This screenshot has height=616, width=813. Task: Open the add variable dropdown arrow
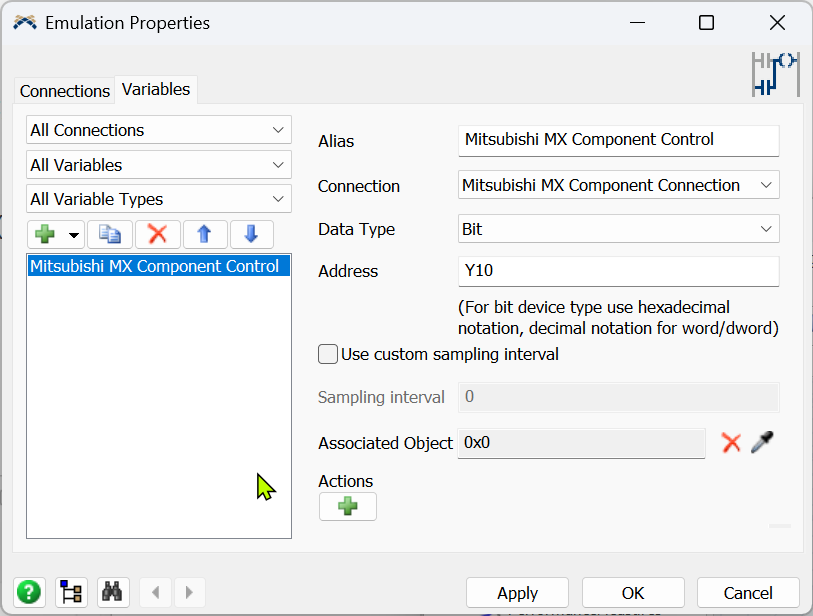tap(73, 235)
